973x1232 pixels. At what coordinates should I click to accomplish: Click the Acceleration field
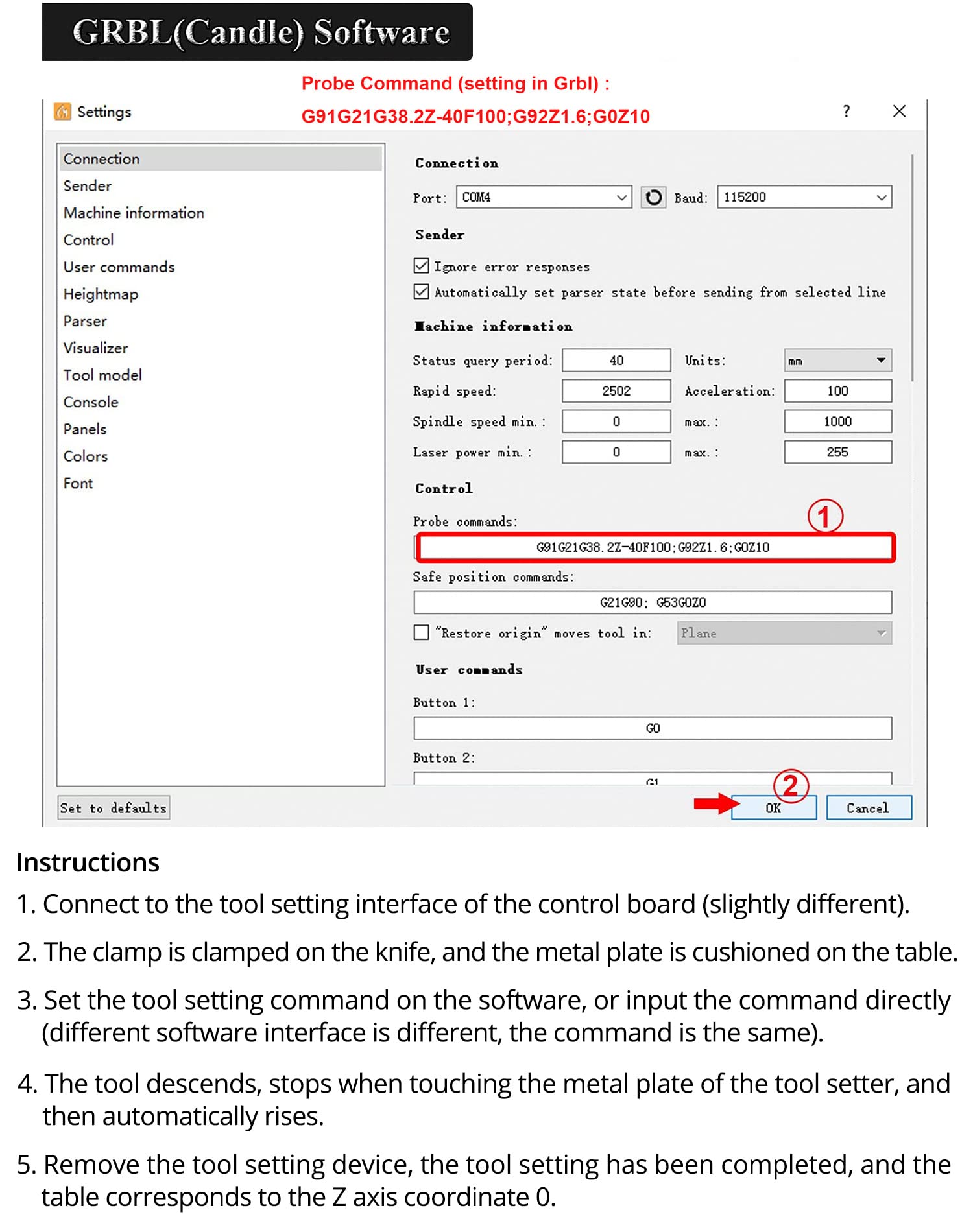(837, 391)
